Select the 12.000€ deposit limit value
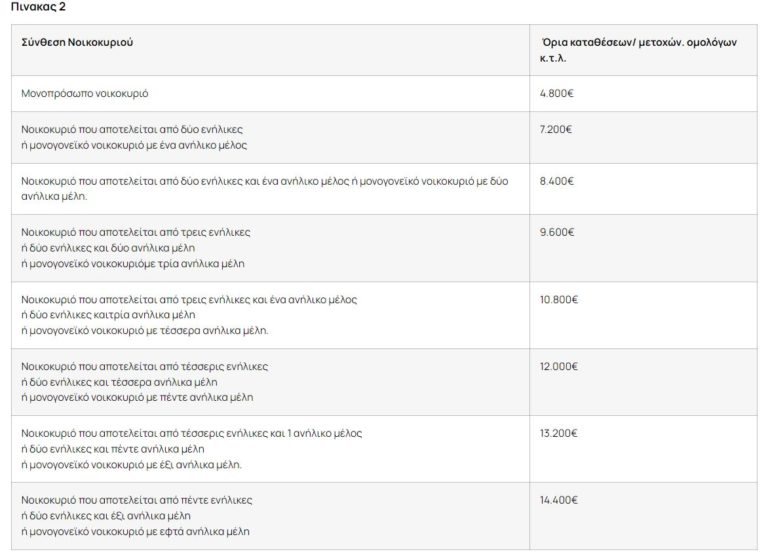The width and height of the screenshot is (768, 556). [x=559, y=366]
